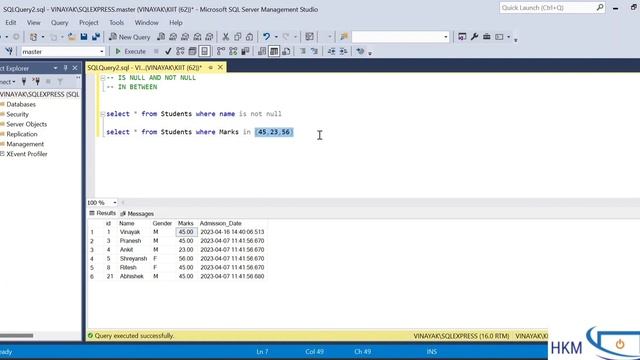Open Object Explorer window position dropdown
This screenshot has width=640, height=360.
pos(56,68)
